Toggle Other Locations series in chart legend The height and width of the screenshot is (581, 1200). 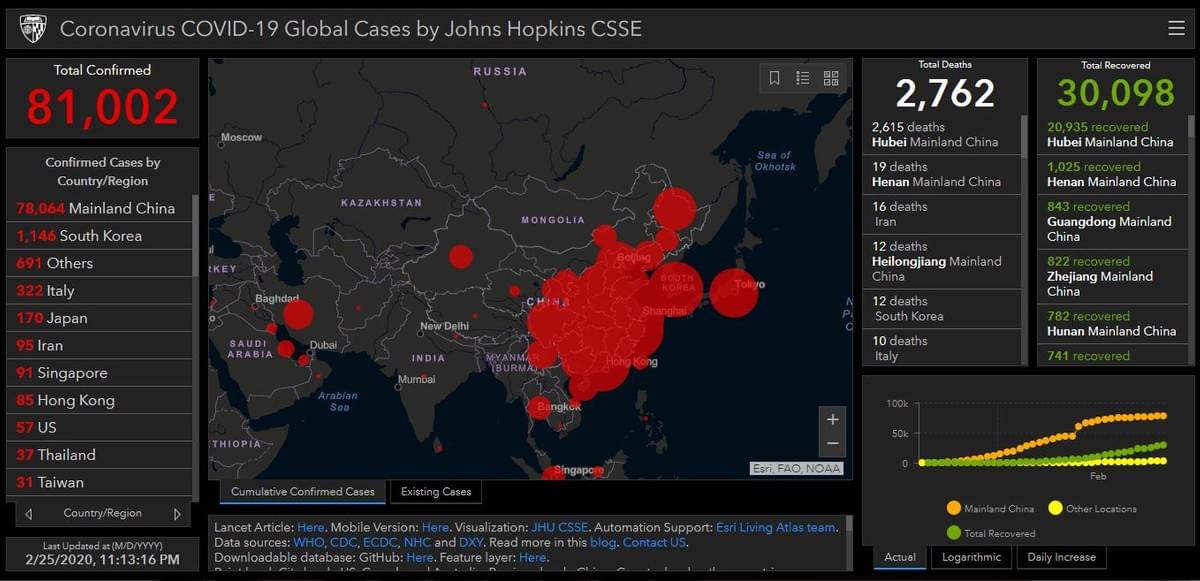[1092, 509]
